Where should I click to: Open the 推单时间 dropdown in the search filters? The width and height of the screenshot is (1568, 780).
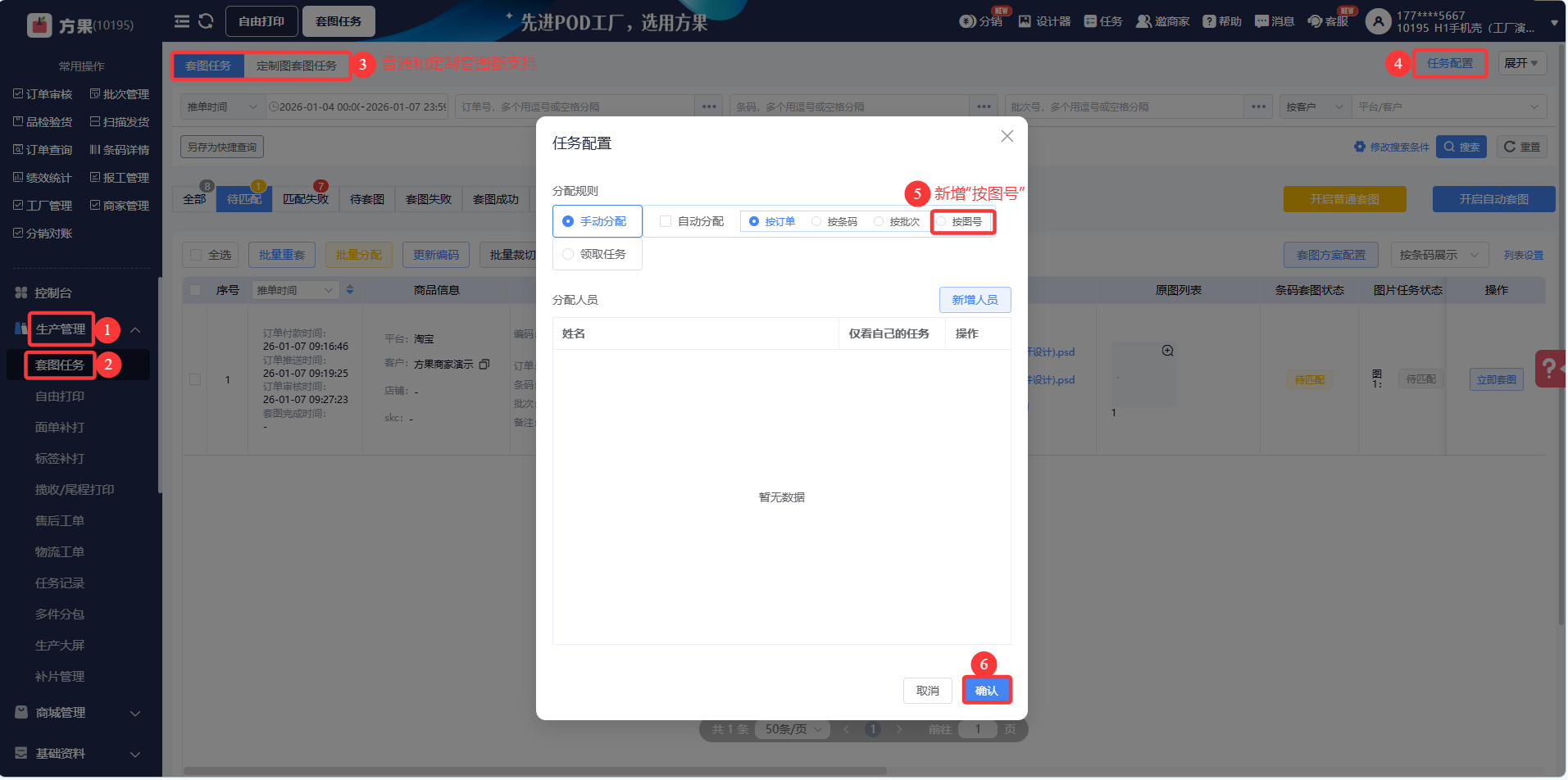[x=222, y=107]
